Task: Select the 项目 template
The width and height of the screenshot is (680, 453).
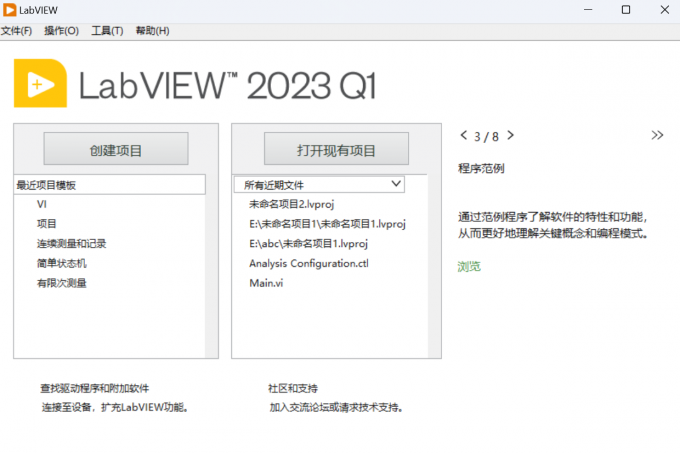Action: 46,224
